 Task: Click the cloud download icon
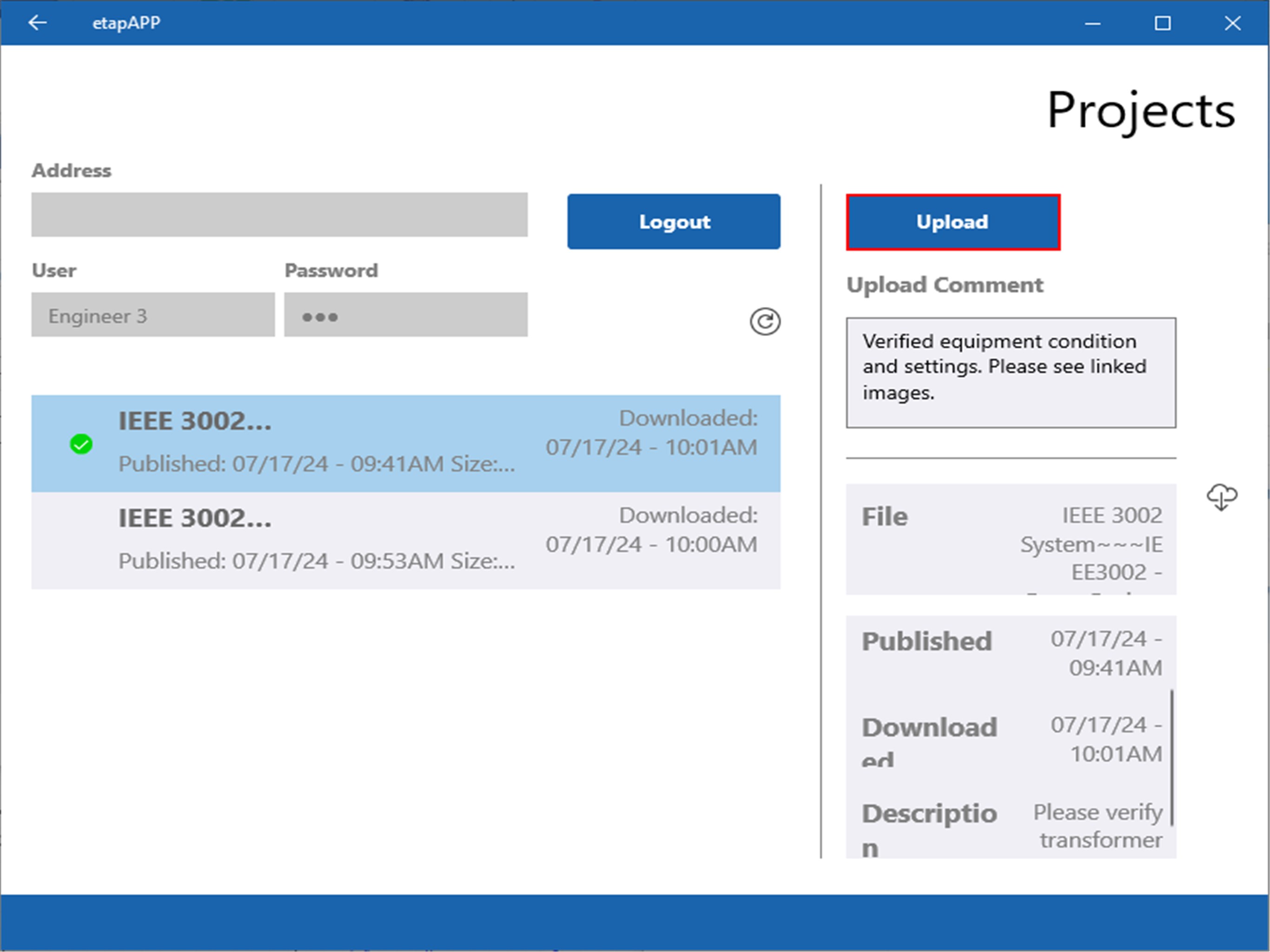1221,496
